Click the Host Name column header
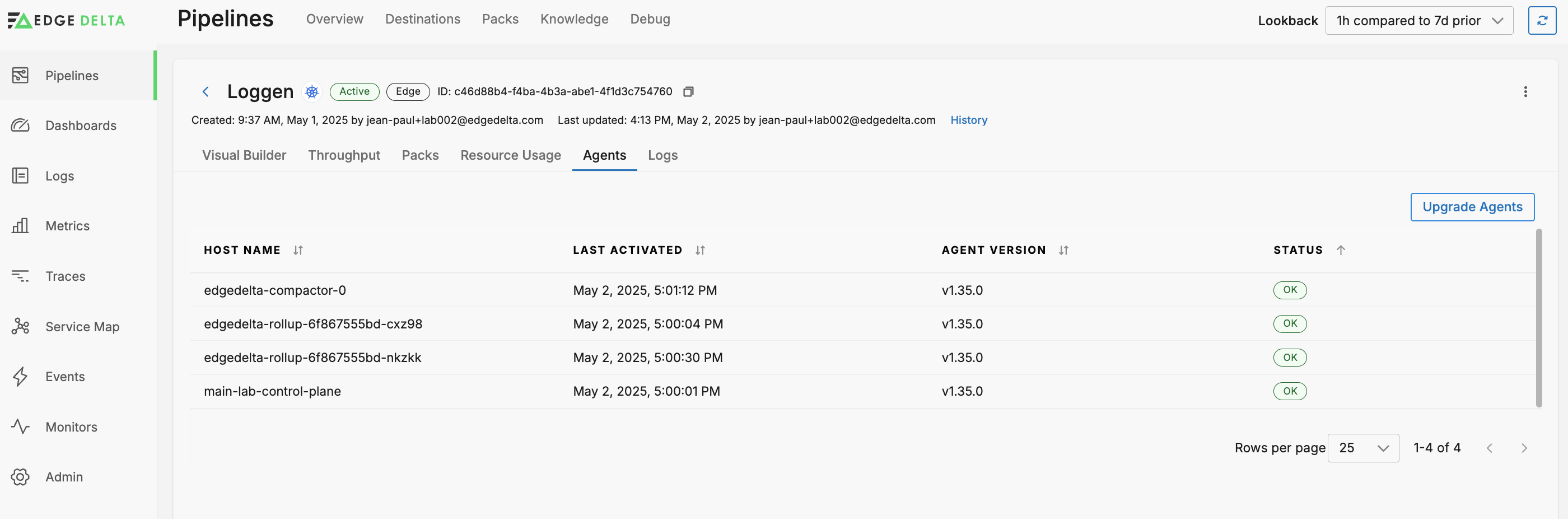The height and width of the screenshot is (519, 1568). (x=242, y=251)
